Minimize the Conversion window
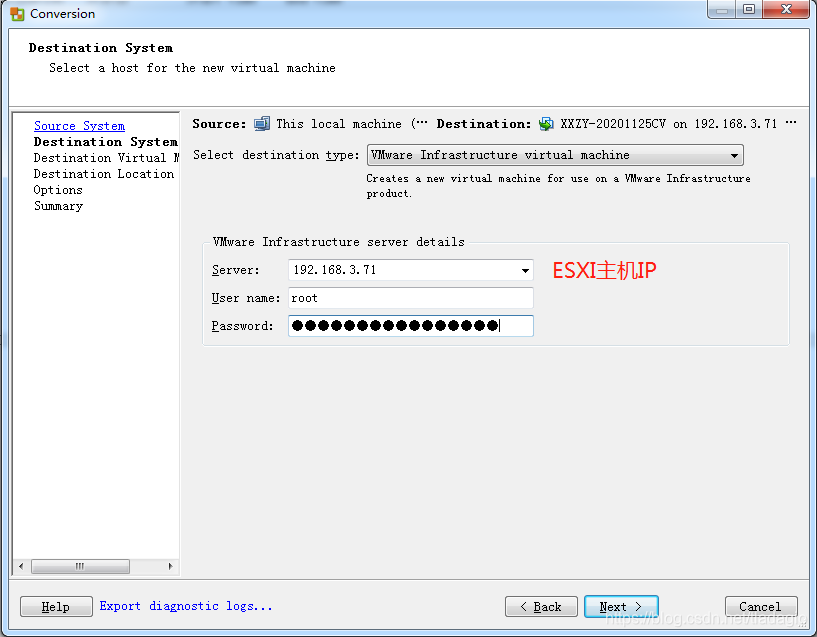The height and width of the screenshot is (637, 817). coord(722,9)
